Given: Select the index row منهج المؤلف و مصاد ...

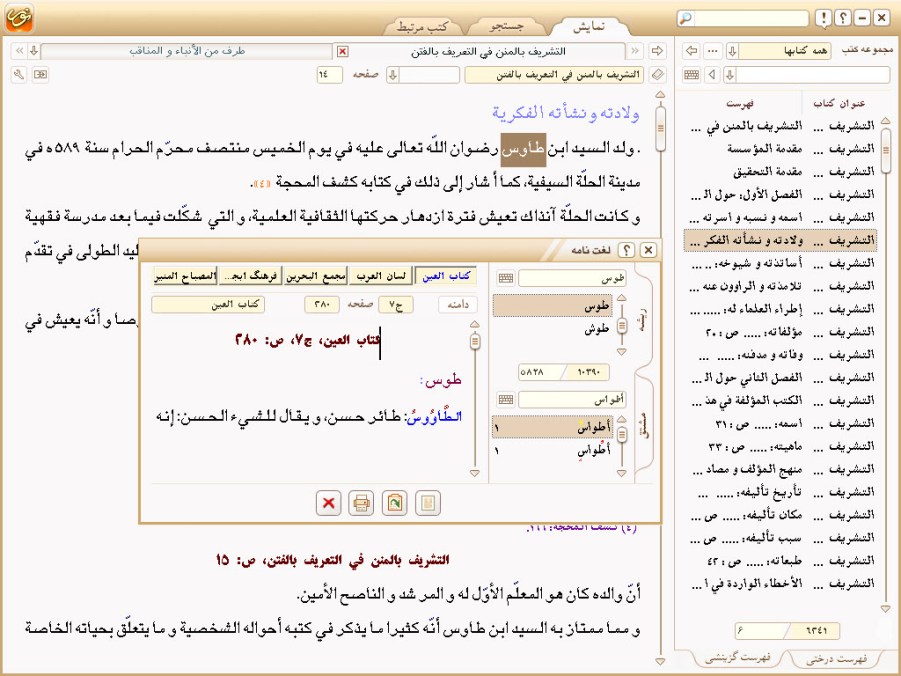Looking at the screenshot, I should coord(780,469).
